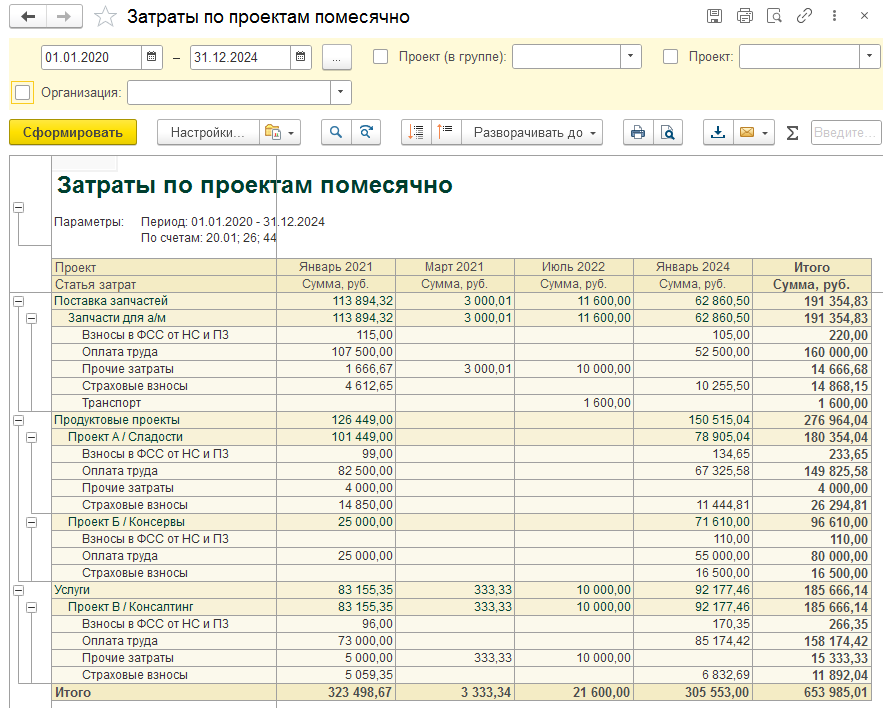
Task: Select the Продуктовые проекты row label
Action: (x=117, y=420)
